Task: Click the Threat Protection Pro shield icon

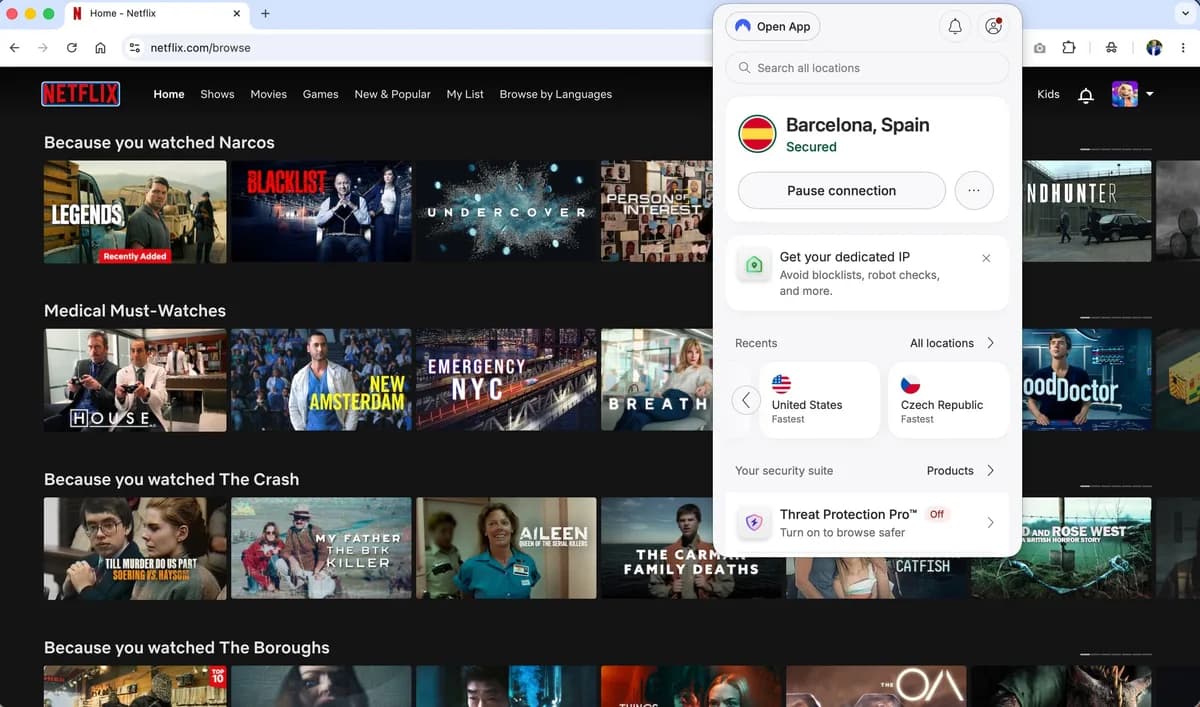Action: [754, 522]
